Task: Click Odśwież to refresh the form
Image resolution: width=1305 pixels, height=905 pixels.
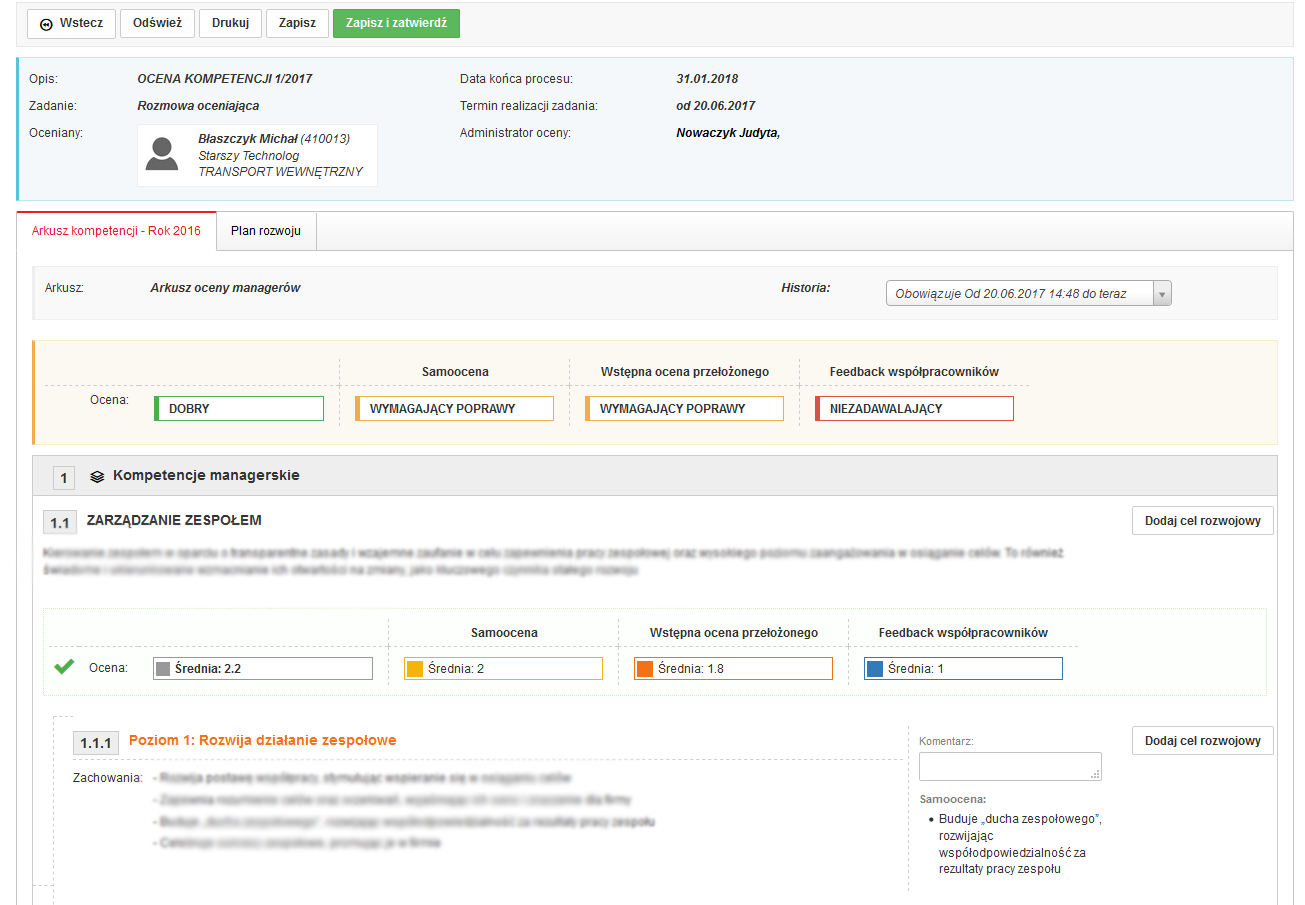Action: pyautogui.click(x=157, y=23)
